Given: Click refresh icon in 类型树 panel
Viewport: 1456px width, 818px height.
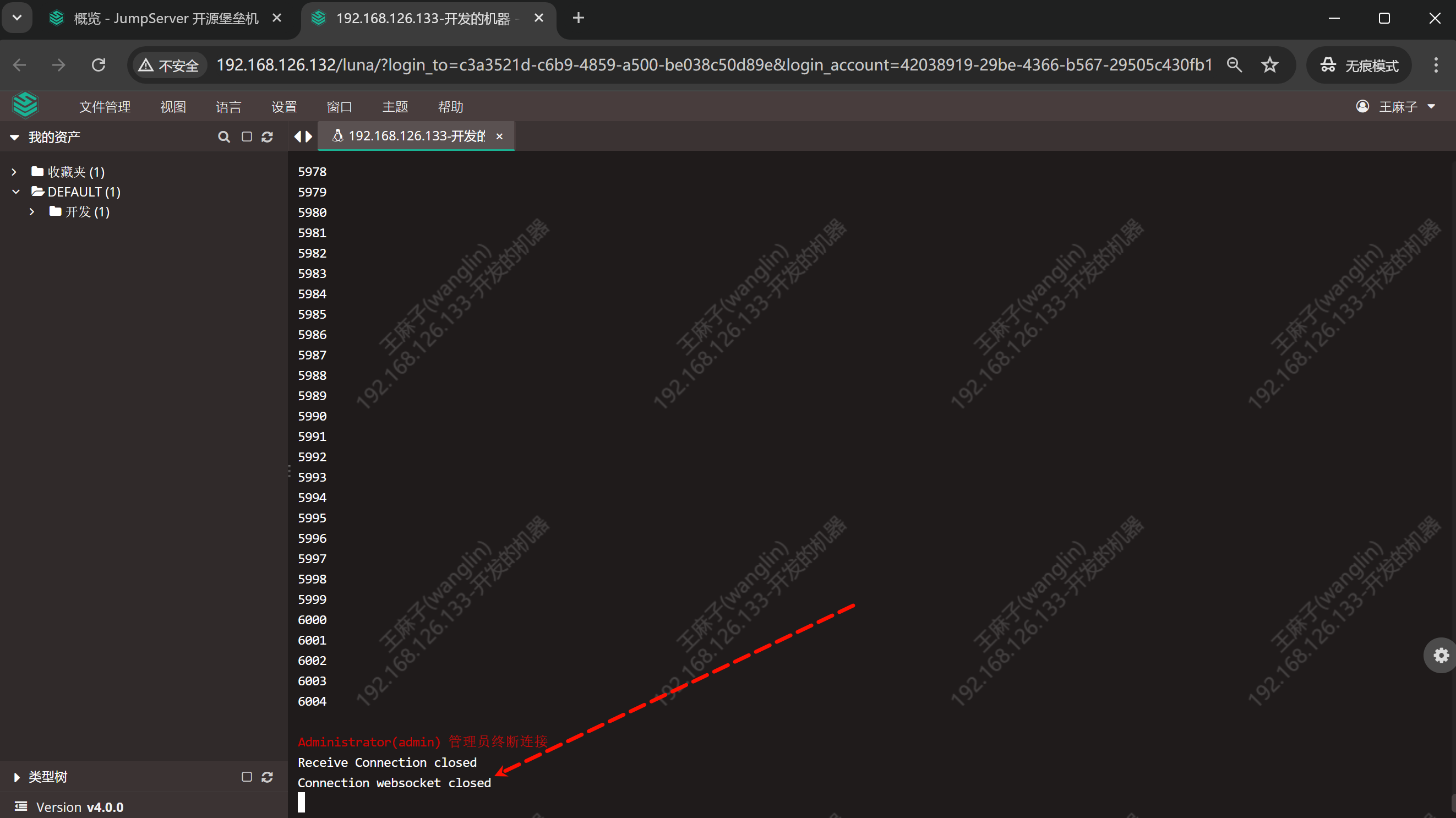Looking at the screenshot, I should tap(268, 777).
